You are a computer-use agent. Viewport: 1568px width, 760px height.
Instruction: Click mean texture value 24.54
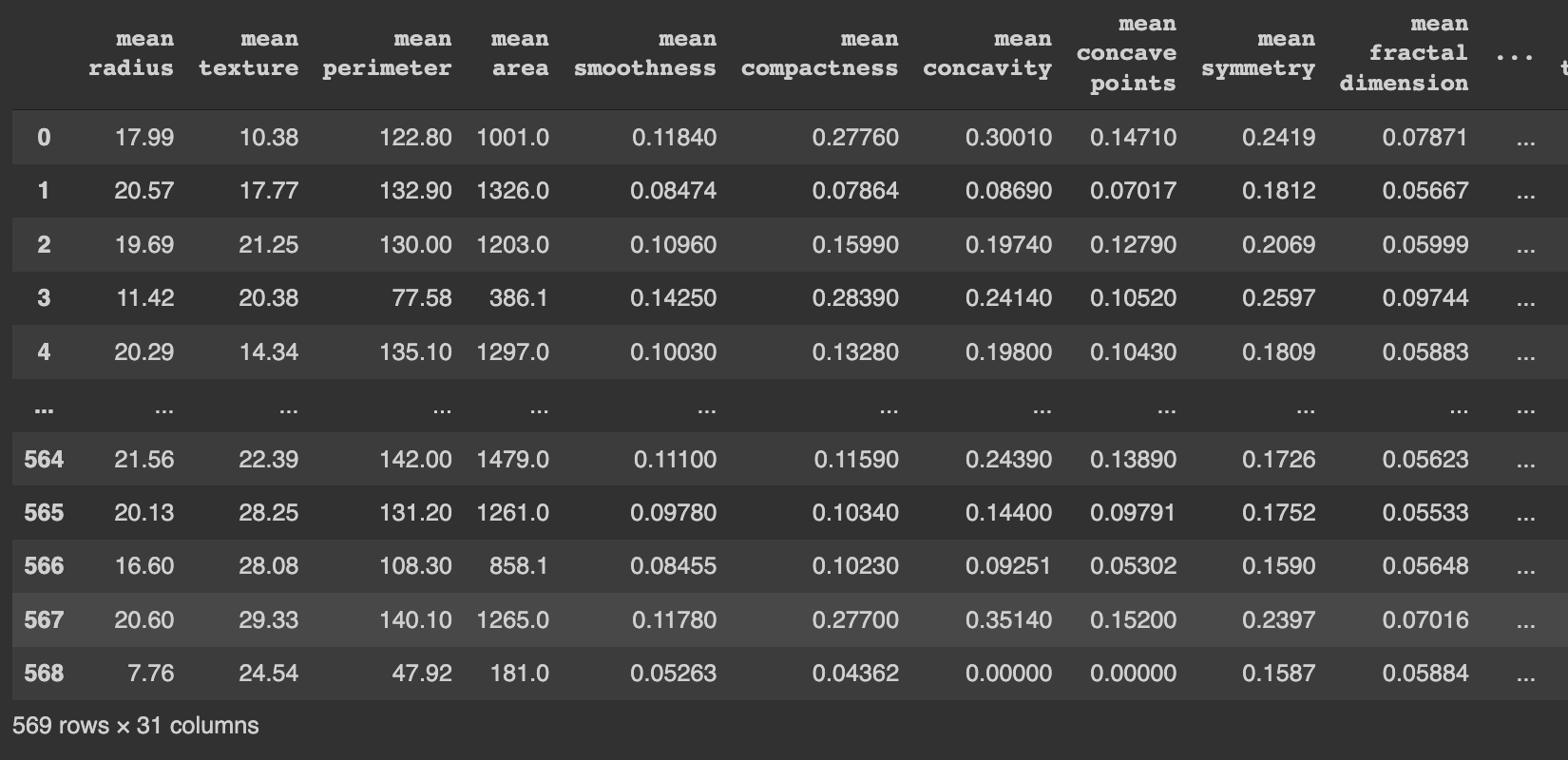pos(269,674)
